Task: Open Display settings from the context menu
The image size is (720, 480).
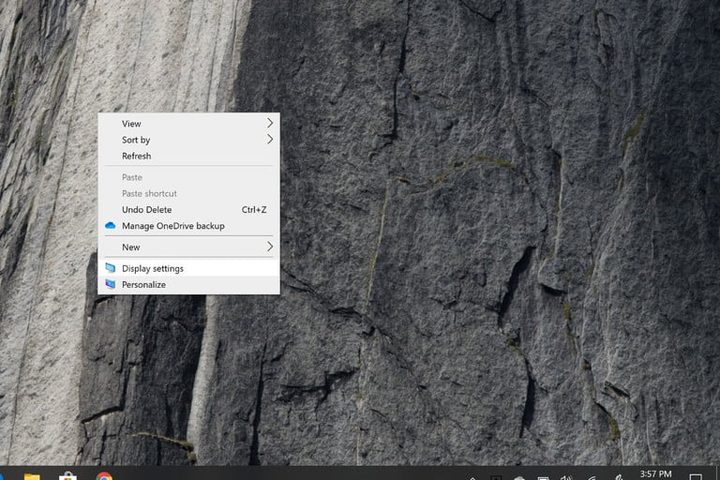Action: (189, 268)
